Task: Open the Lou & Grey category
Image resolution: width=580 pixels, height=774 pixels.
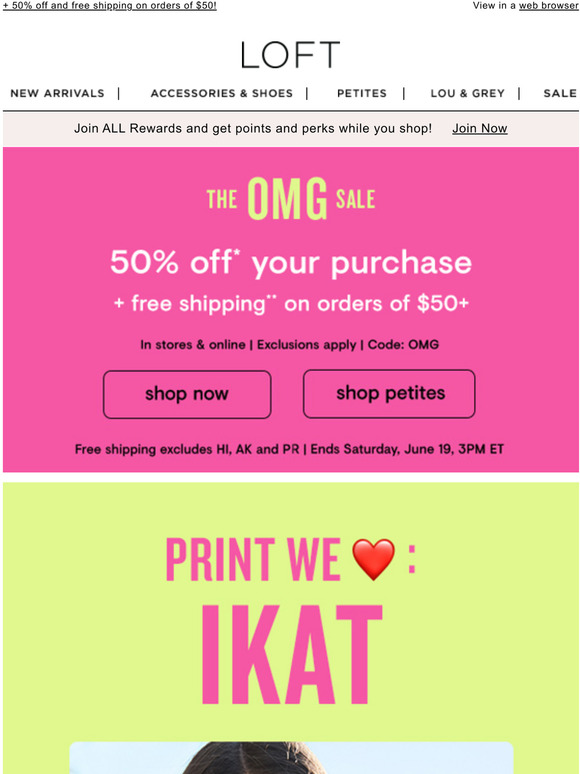Action: (467, 93)
